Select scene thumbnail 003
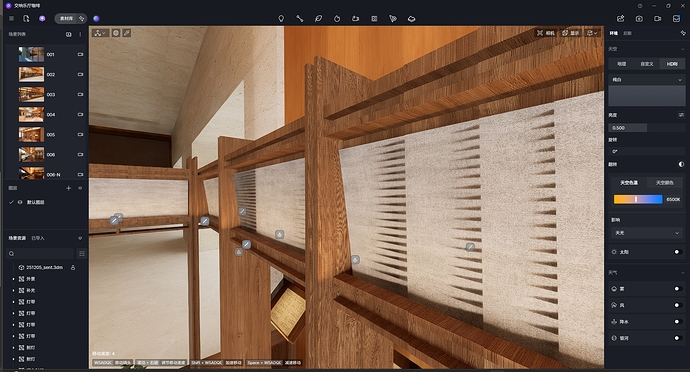Image resolution: width=690 pixels, height=372 pixels. pos(31,94)
